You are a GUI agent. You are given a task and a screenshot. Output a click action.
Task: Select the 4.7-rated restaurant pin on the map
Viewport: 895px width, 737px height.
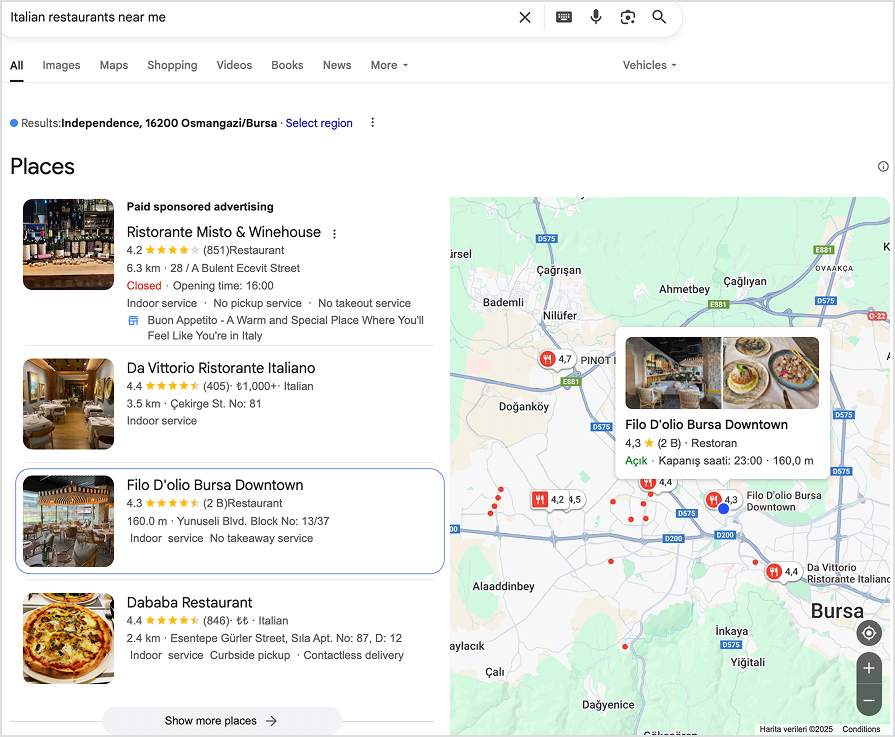click(x=549, y=357)
